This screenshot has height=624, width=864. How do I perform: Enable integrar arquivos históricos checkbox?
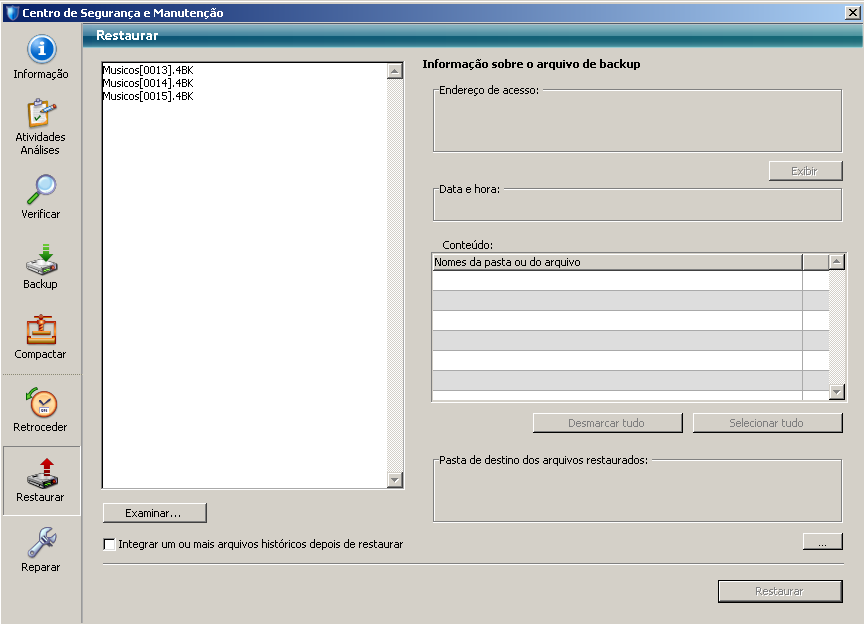109,545
